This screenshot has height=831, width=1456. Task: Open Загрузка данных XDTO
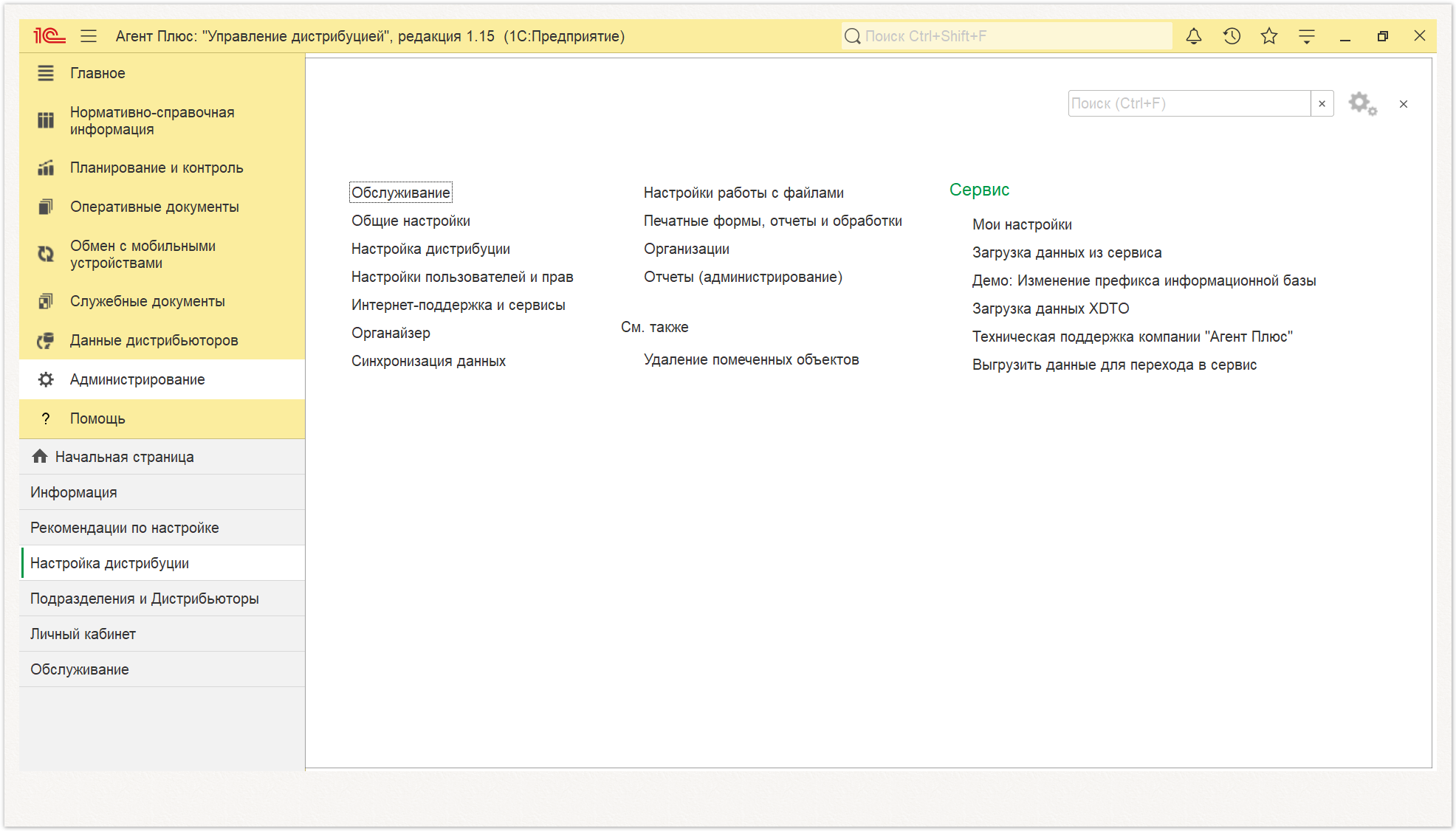tap(1051, 308)
